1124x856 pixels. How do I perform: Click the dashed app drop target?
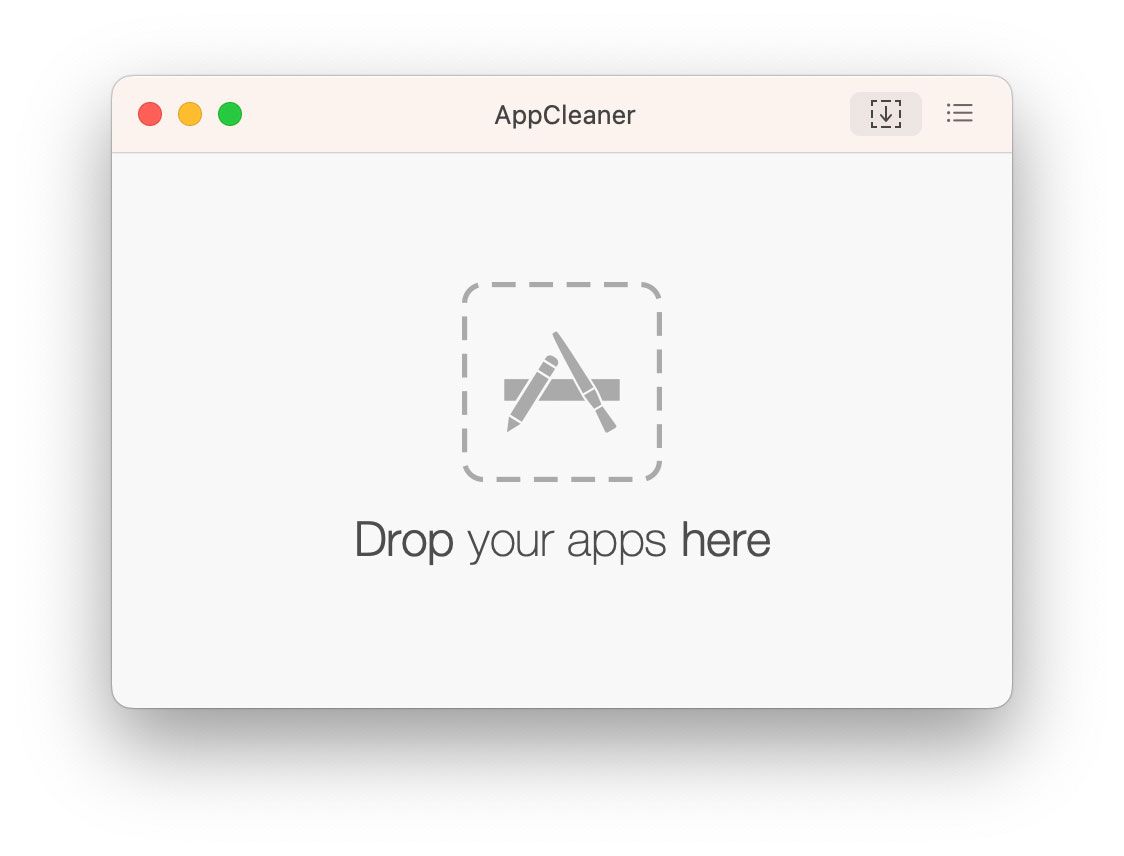click(562, 381)
